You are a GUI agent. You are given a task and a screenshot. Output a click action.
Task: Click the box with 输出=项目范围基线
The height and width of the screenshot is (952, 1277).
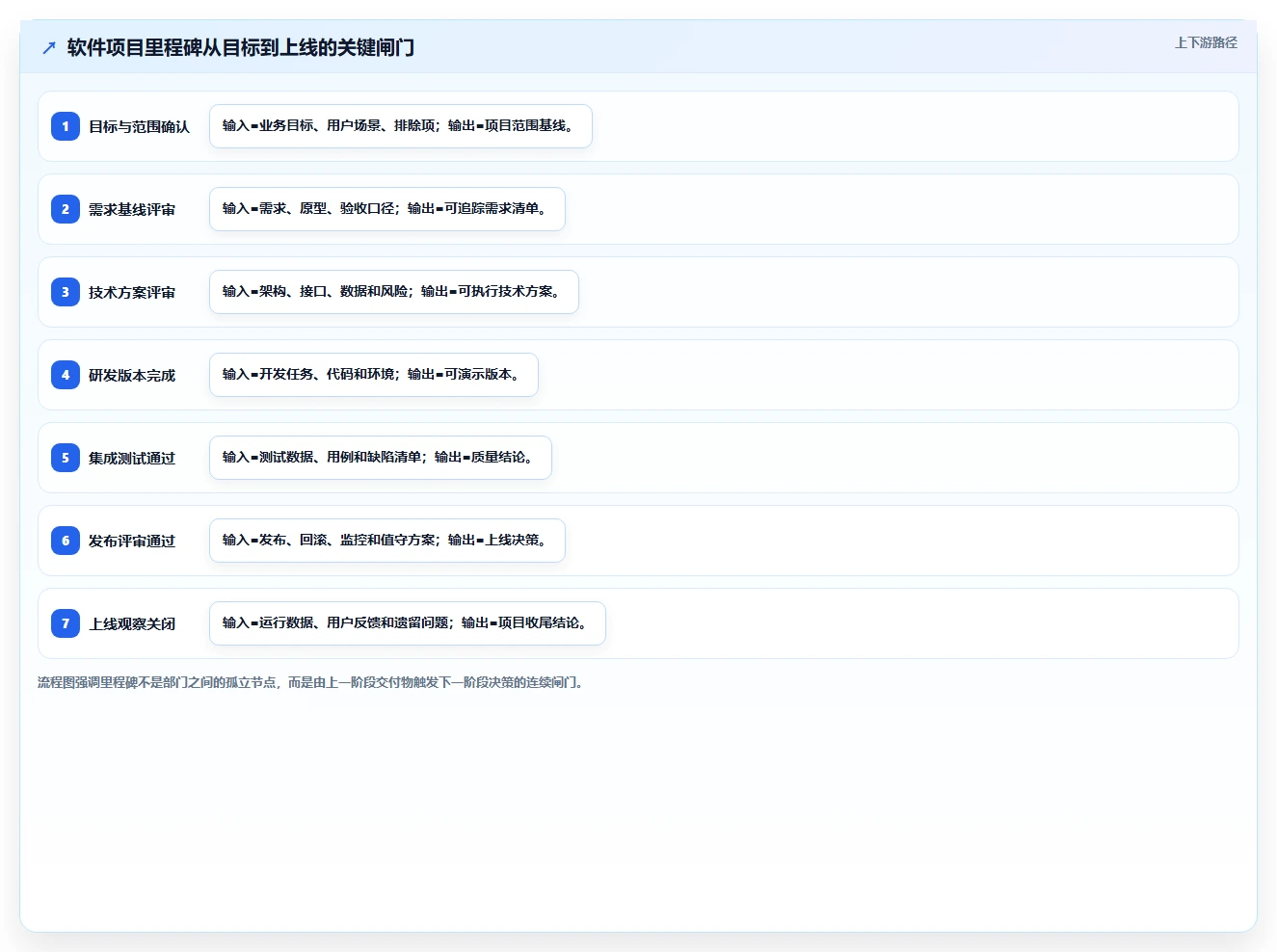tap(401, 126)
